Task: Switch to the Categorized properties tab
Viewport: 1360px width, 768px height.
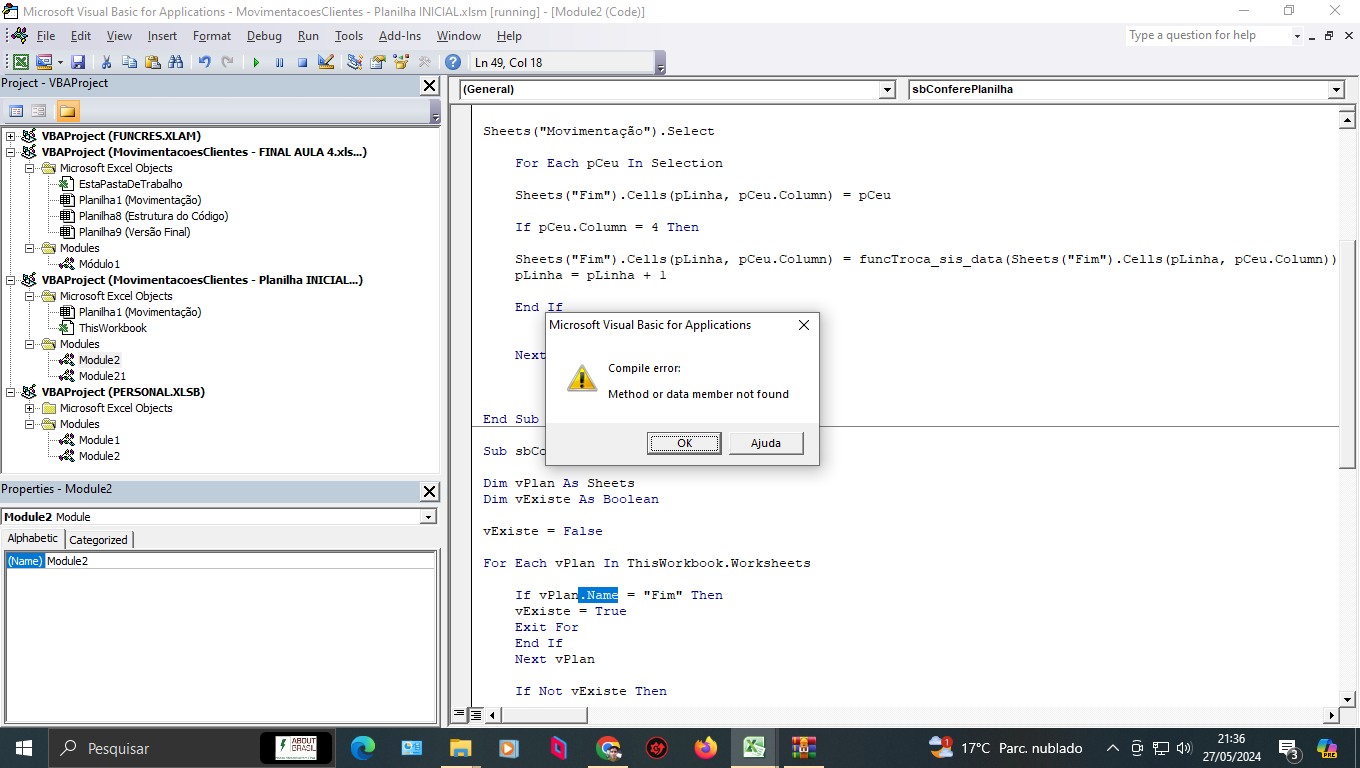Action: (x=99, y=539)
